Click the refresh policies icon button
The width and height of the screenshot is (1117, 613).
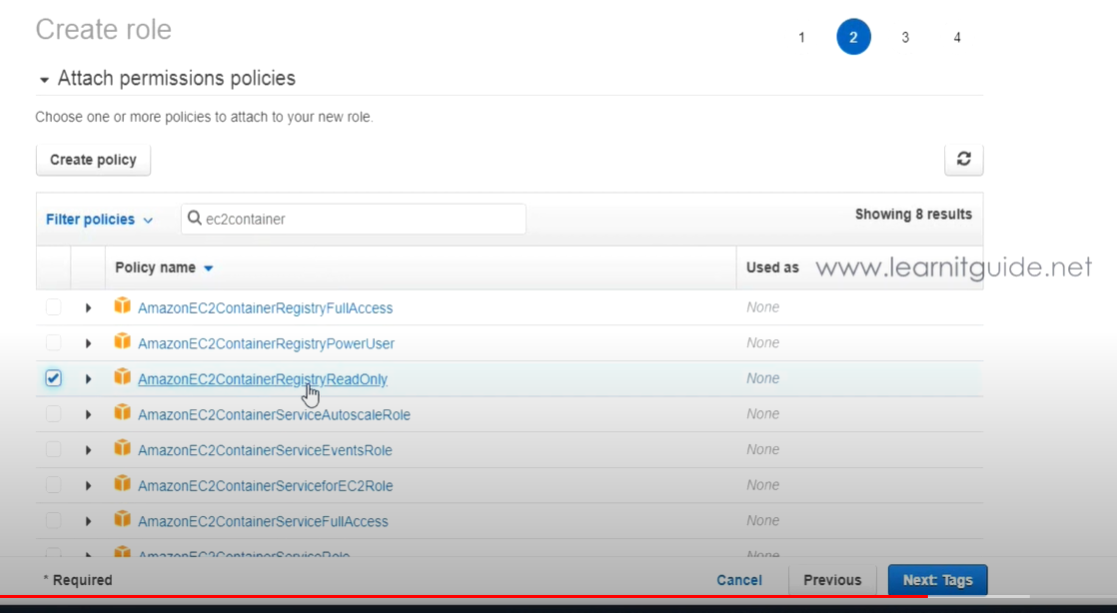pos(964,159)
